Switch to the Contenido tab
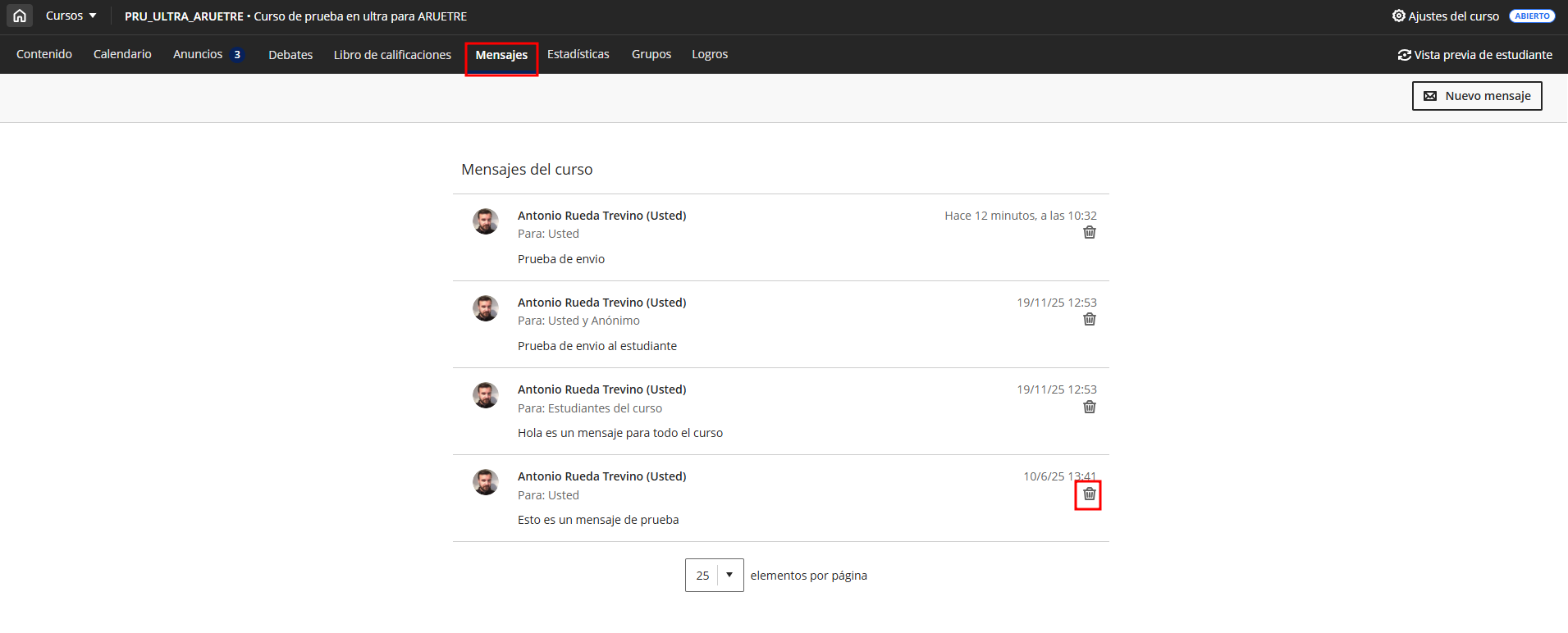This screenshot has height=633, width=1568. [x=44, y=54]
